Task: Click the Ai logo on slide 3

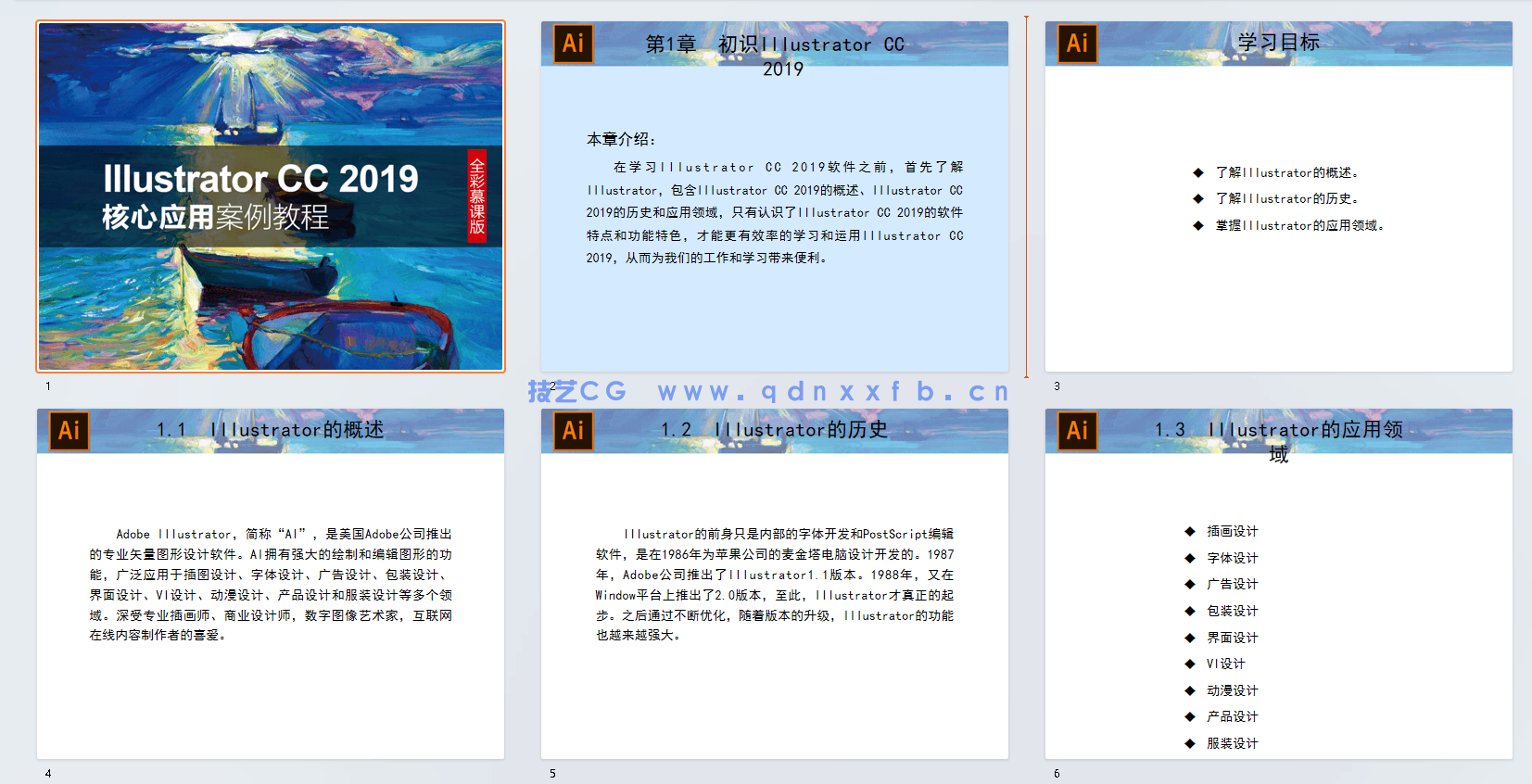Action: 1077,44
